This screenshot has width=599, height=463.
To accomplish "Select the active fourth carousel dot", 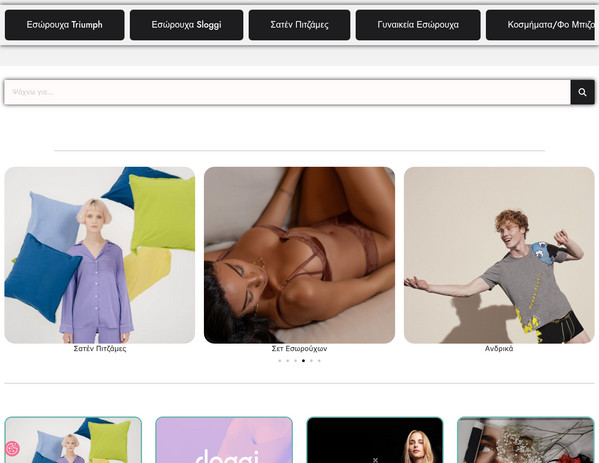I will point(303,361).
